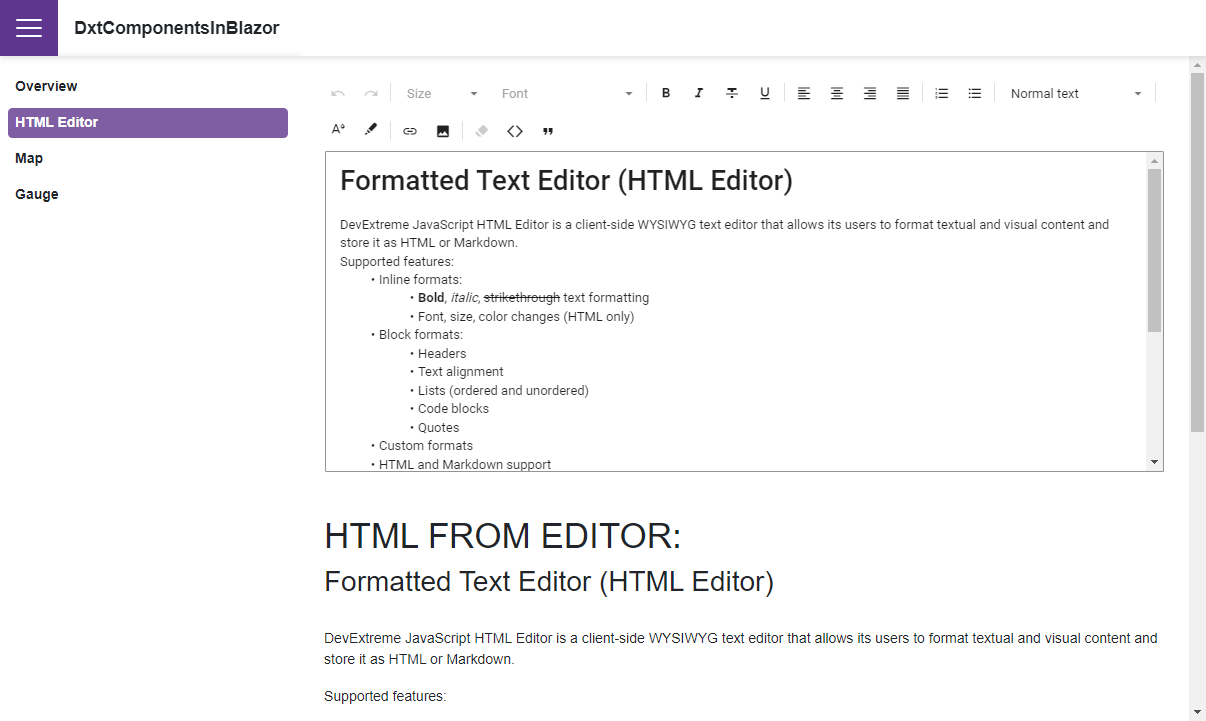Screen dimensions: 1206x721
Task: Justify the text alignment
Action: point(903,93)
